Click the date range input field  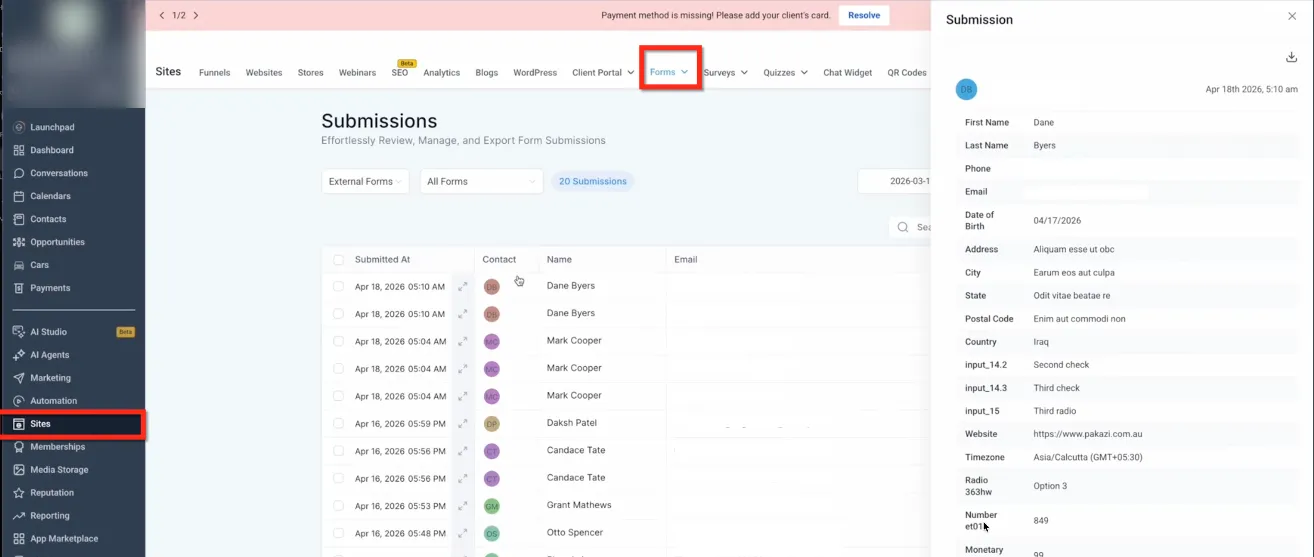(x=895, y=181)
